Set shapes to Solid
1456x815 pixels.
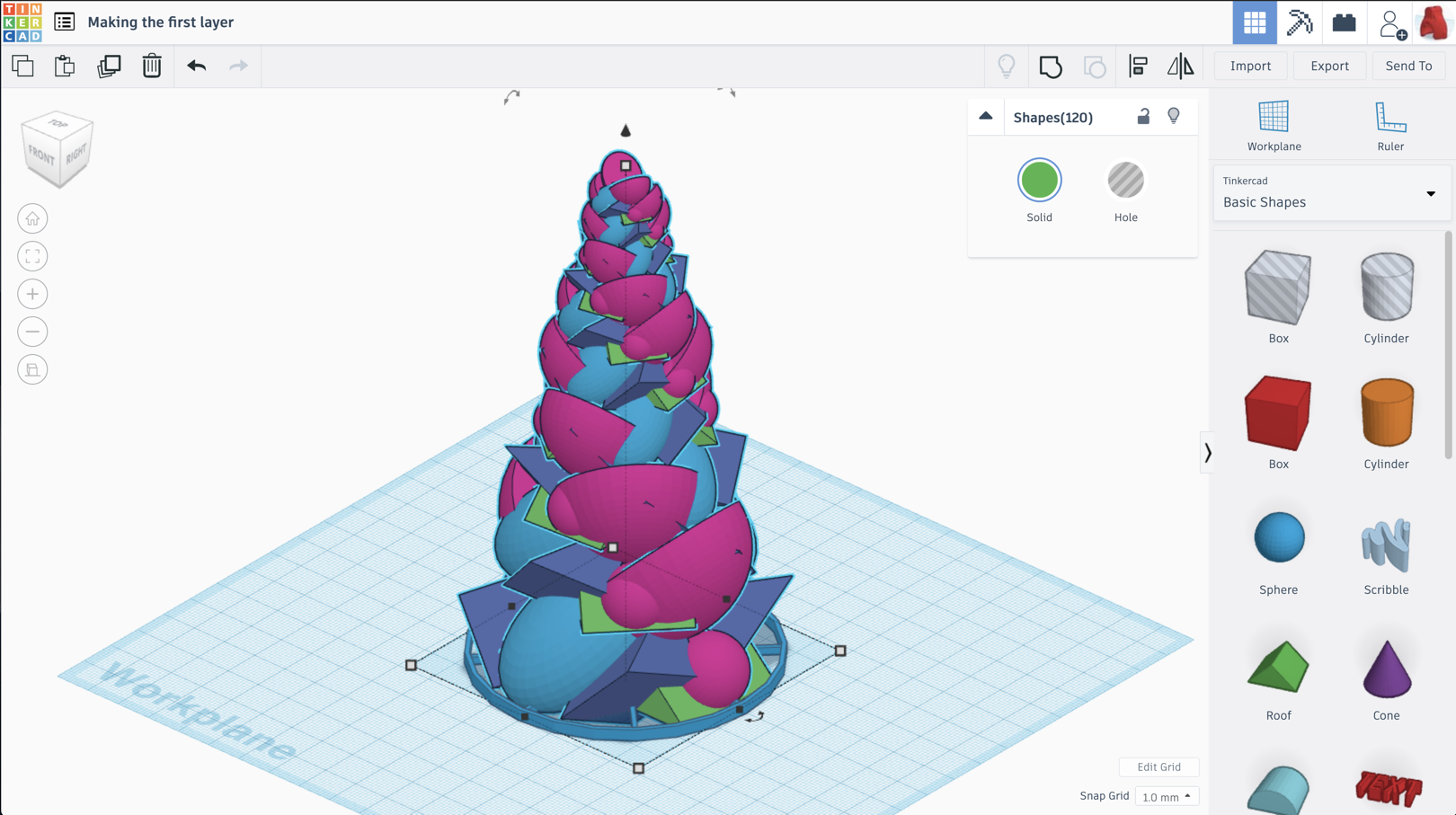[x=1040, y=181]
